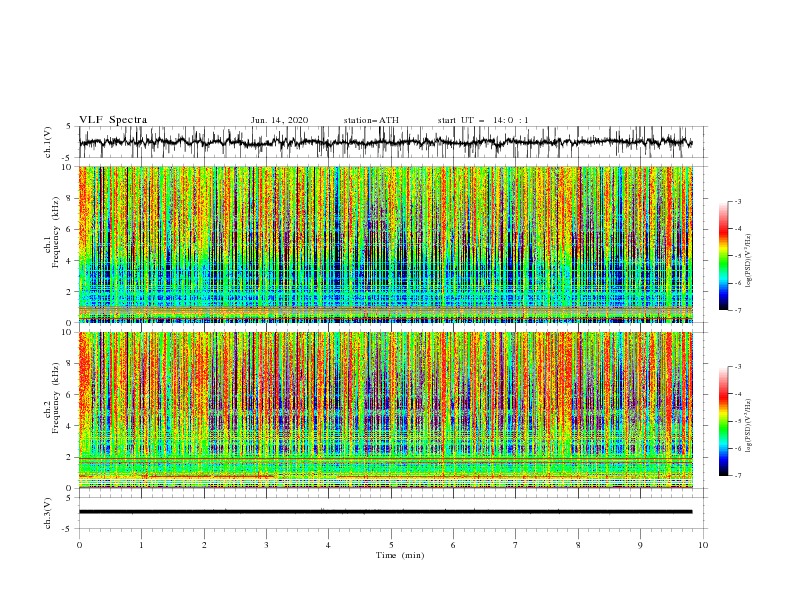The image size is (792, 612).
Task: Click the "VLF Spectra" plot title
Action: [113, 120]
